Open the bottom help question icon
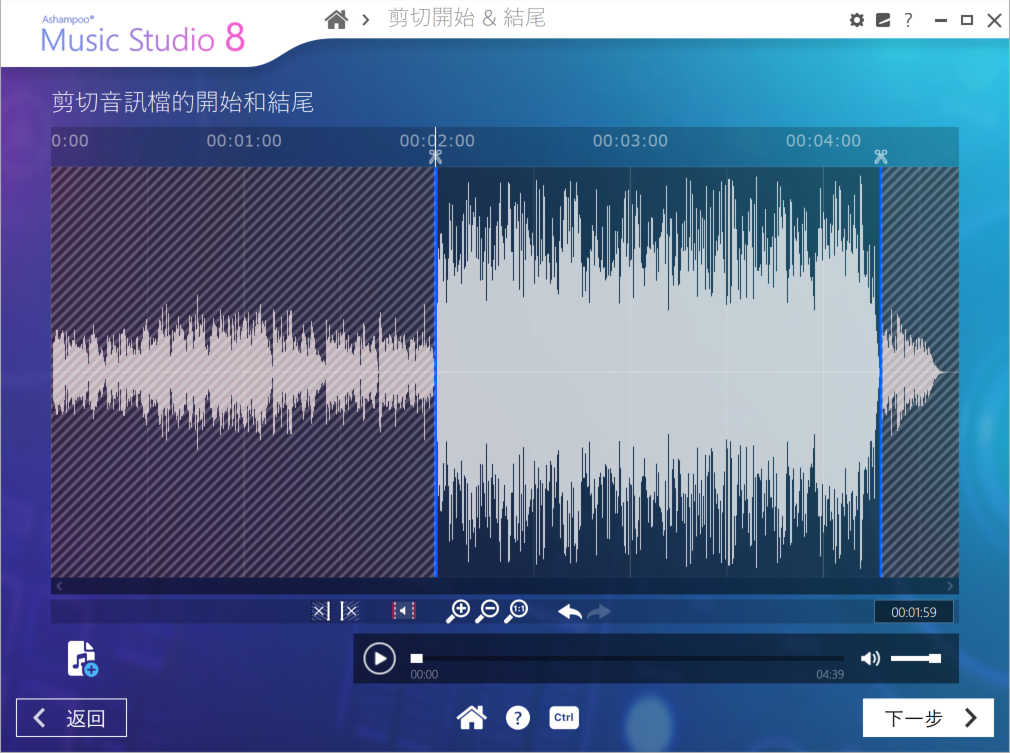This screenshot has height=753, width=1010. point(518,718)
